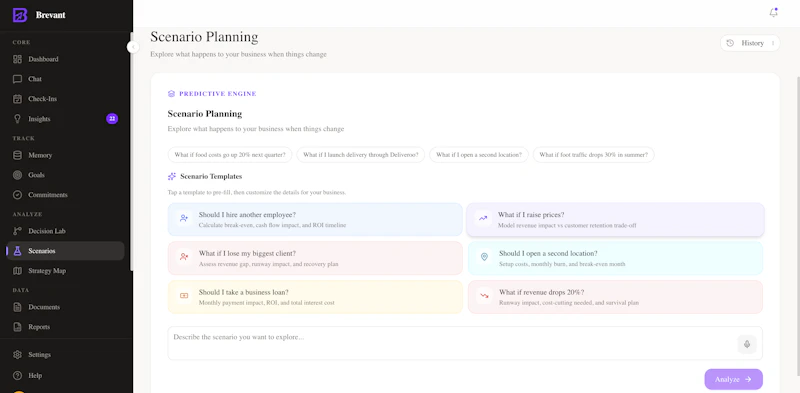Click the raise prices trend icon
The width and height of the screenshot is (800, 393).
point(483,218)
